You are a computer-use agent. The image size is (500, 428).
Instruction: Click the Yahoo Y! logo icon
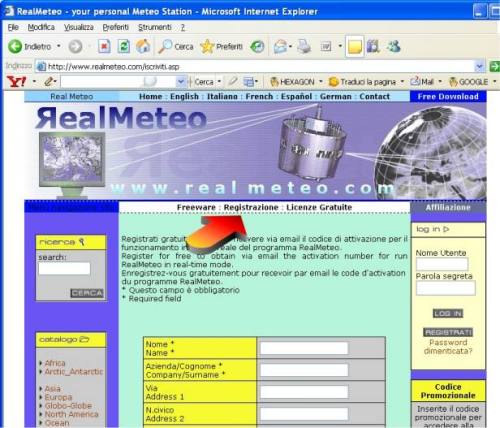(x=16, y=81)
